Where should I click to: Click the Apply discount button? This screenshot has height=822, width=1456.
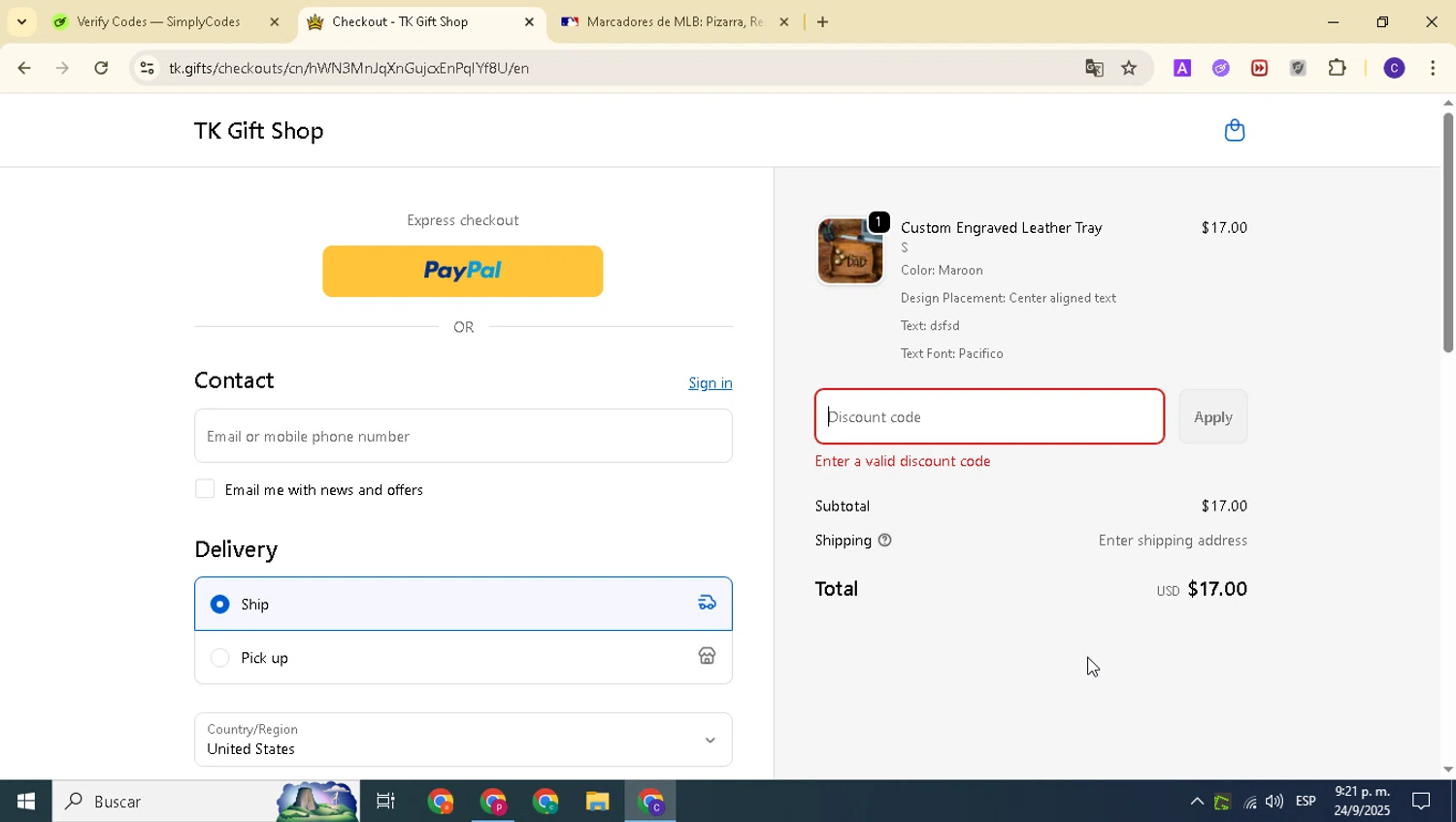pos(1213,416)
